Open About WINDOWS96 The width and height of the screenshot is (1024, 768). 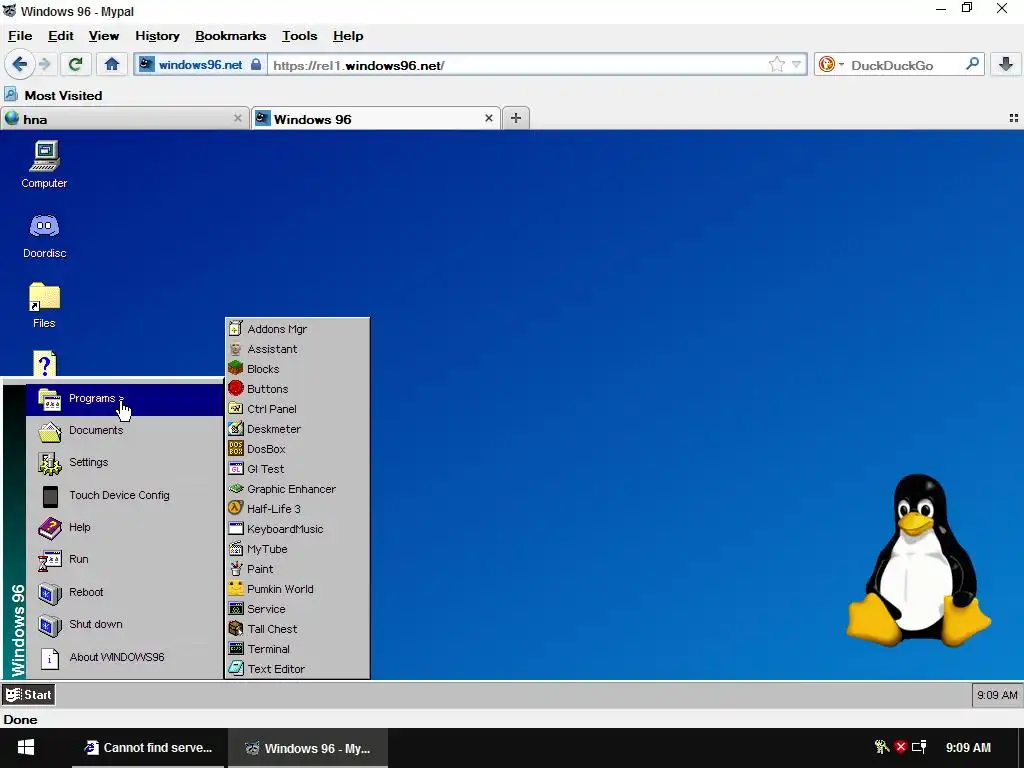pyautogui.click(x=125, y=658)
